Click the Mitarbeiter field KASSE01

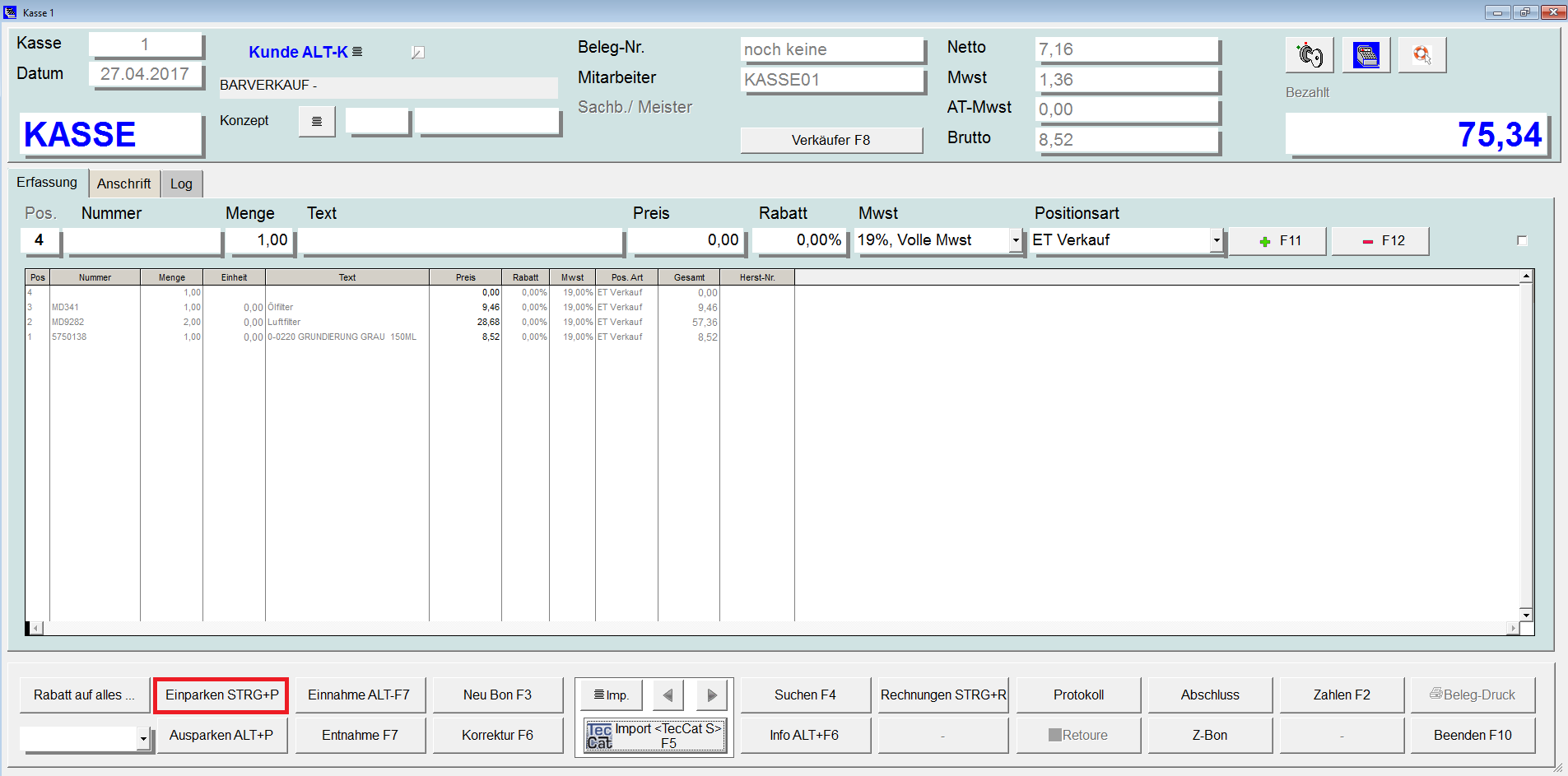tap(832, 80)
